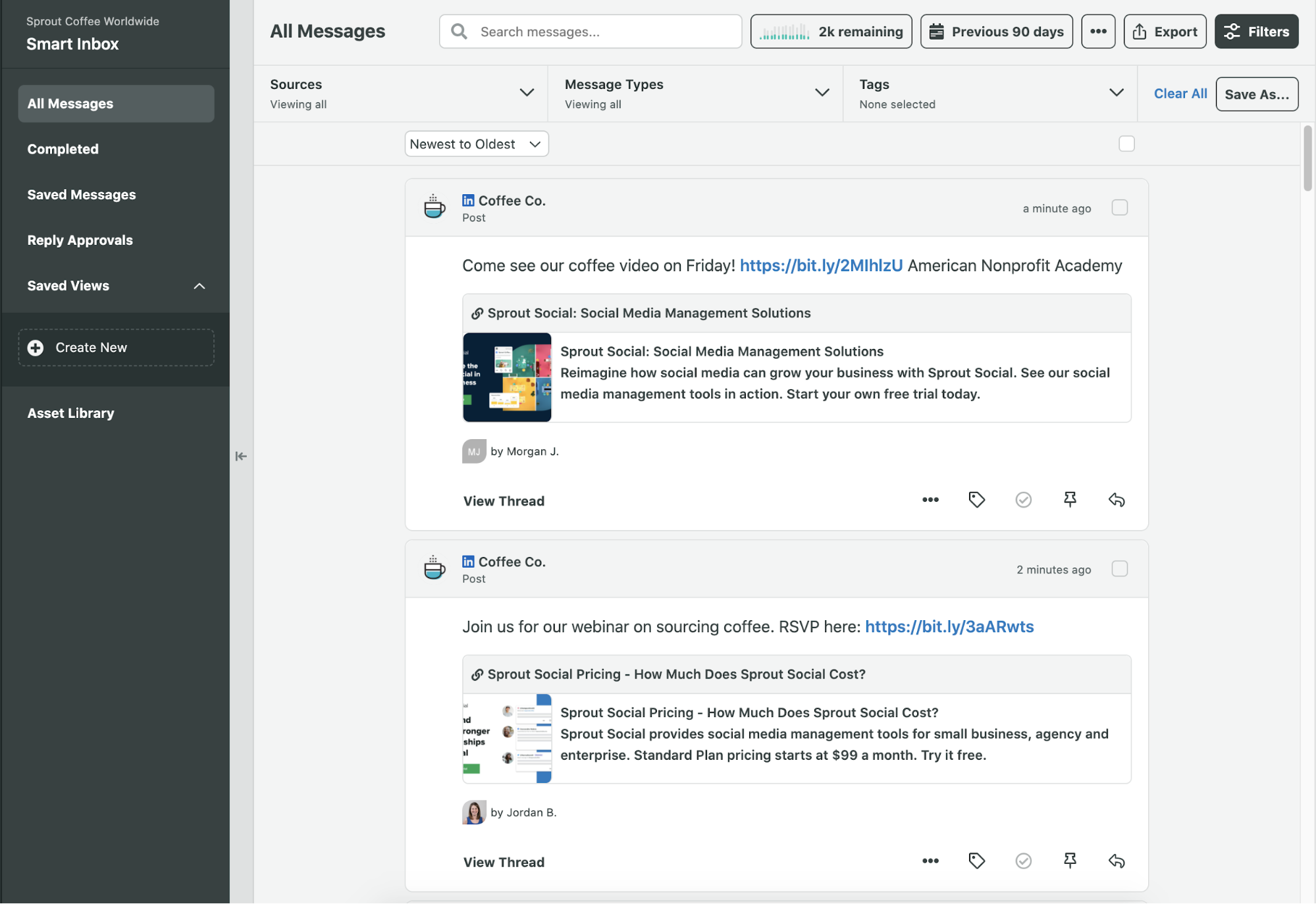Click the Save As... button

[x=1257, y=94]
